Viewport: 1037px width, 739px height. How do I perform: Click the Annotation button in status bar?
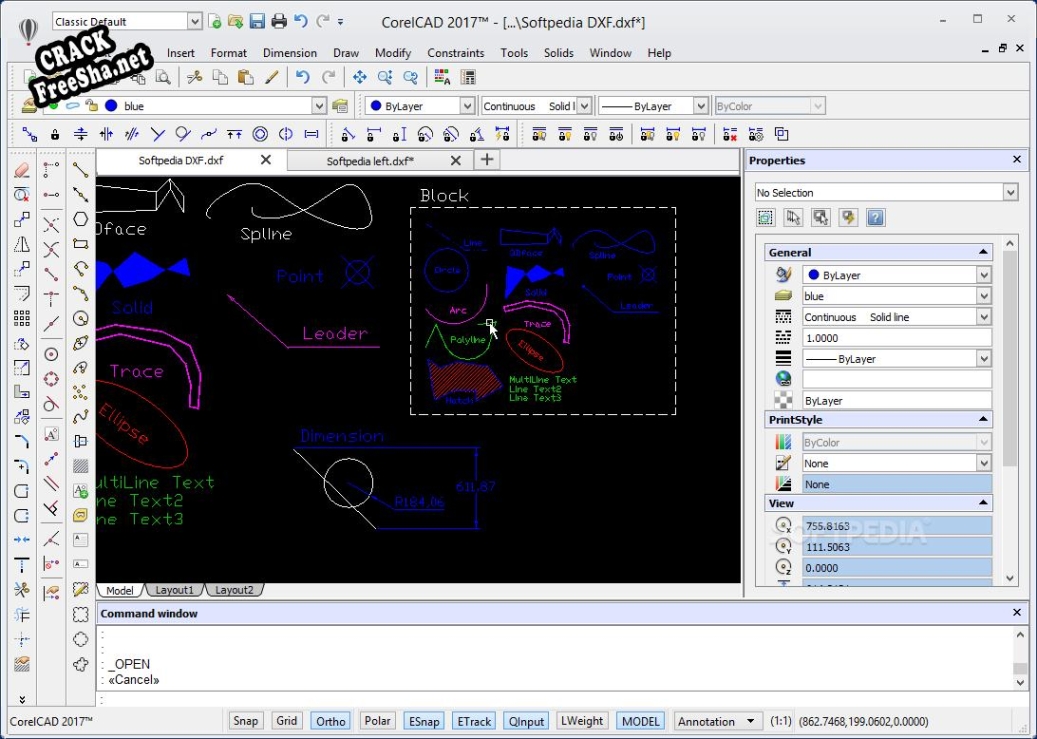click(x=717, y=721)
